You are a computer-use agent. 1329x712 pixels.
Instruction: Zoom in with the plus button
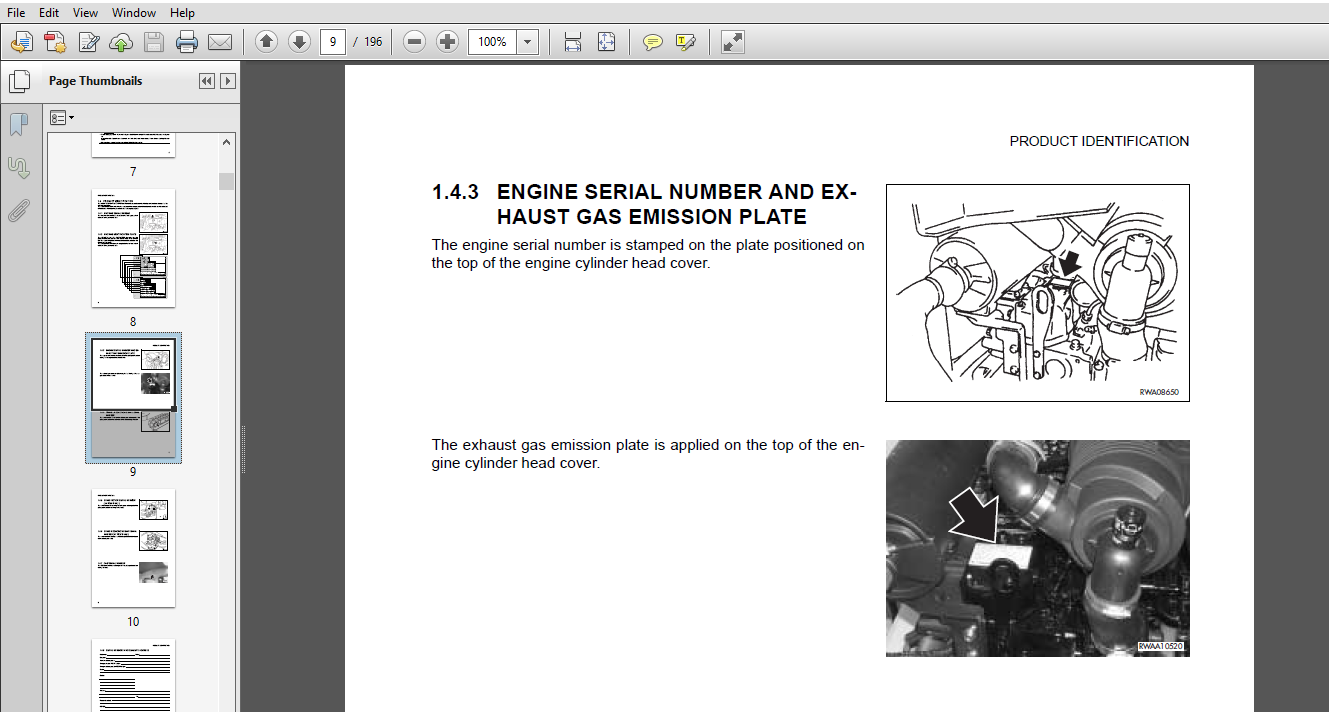[448, 42]
